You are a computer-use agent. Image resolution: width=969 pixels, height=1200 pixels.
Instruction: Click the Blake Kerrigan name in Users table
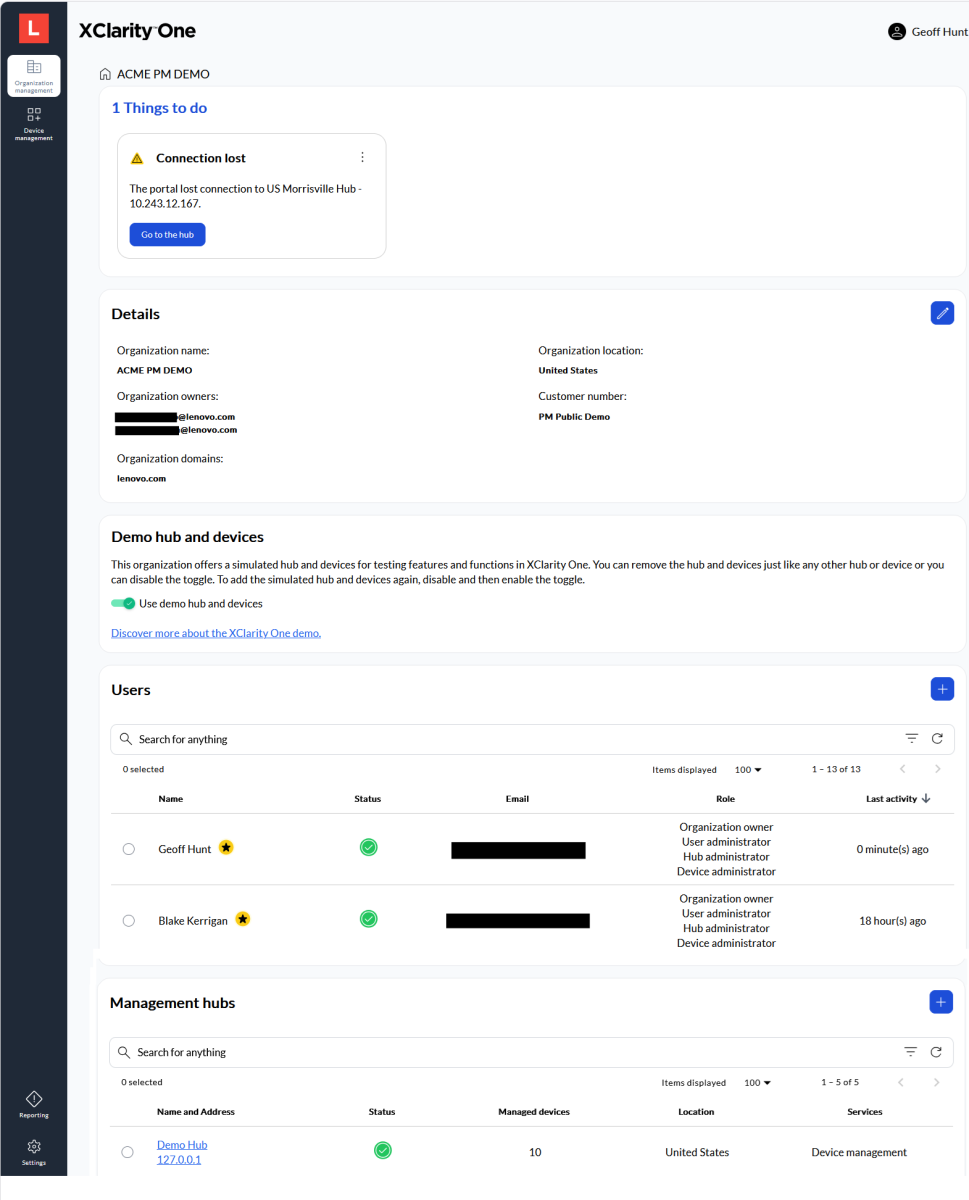click(194, 920)
